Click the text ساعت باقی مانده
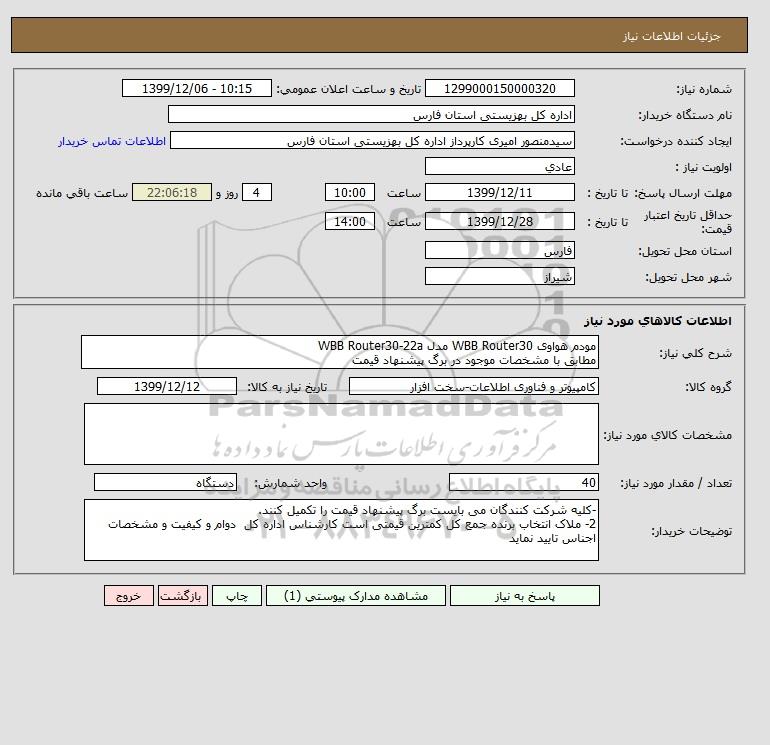 82,193
